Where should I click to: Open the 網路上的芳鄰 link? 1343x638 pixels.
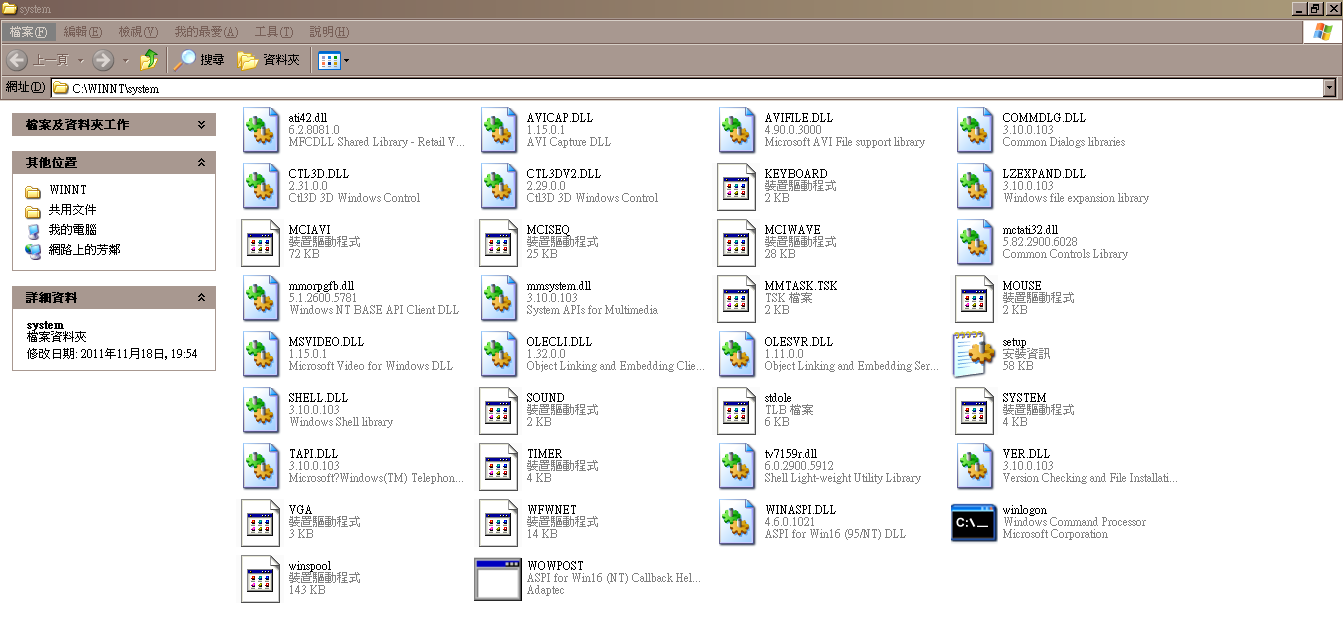point(85,250)
